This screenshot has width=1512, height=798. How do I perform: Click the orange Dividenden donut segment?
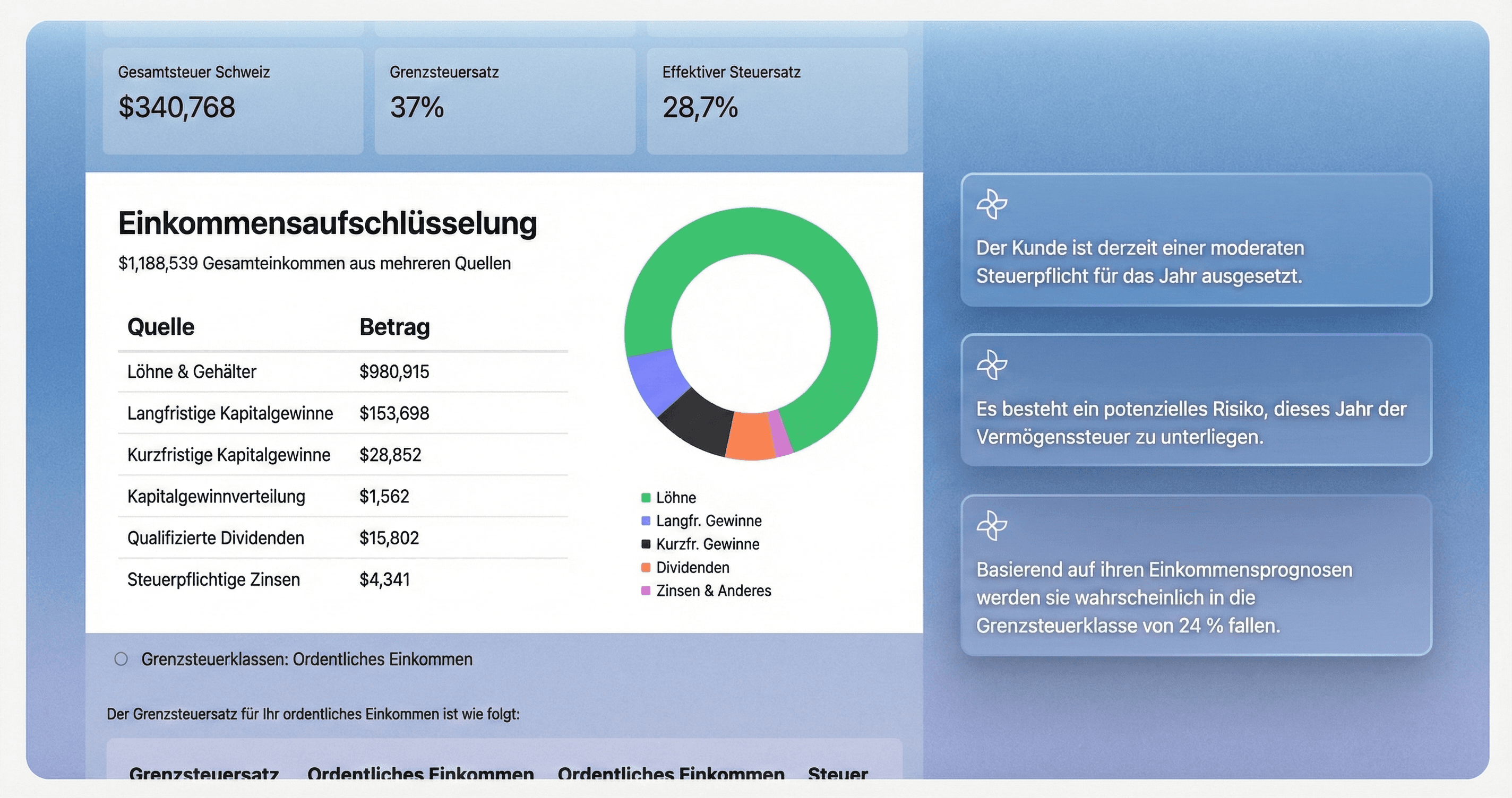pos(750,436)
